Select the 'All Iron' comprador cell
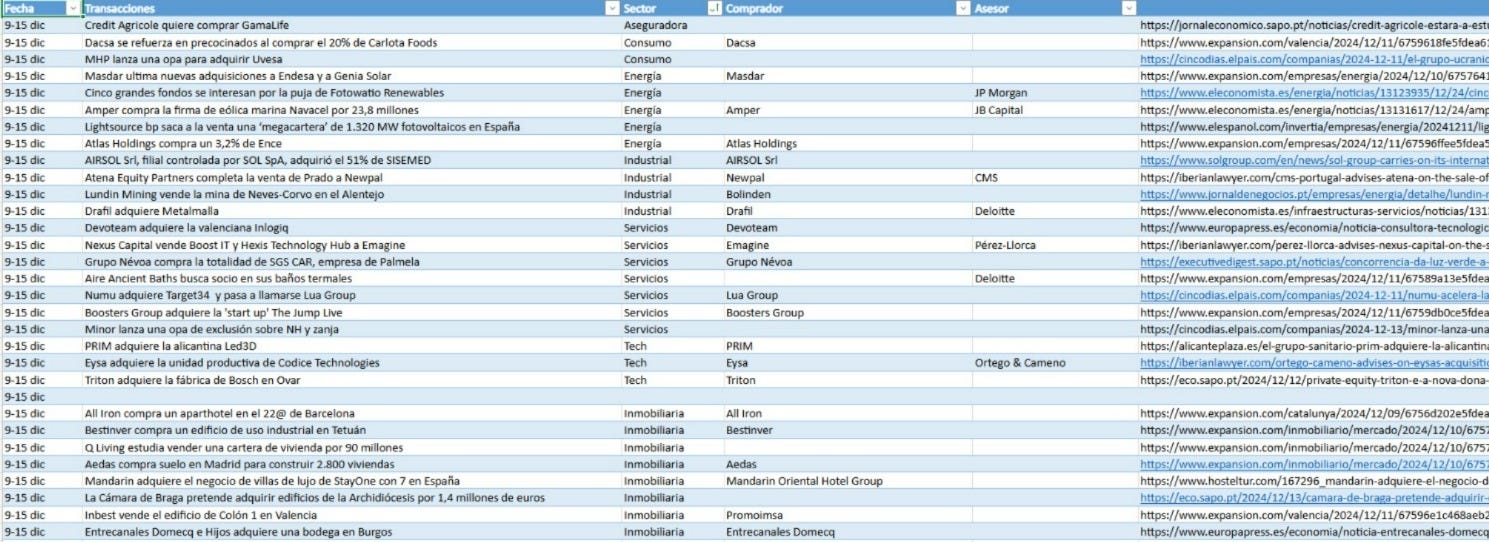1489x542 pixels. coord(847,413)
